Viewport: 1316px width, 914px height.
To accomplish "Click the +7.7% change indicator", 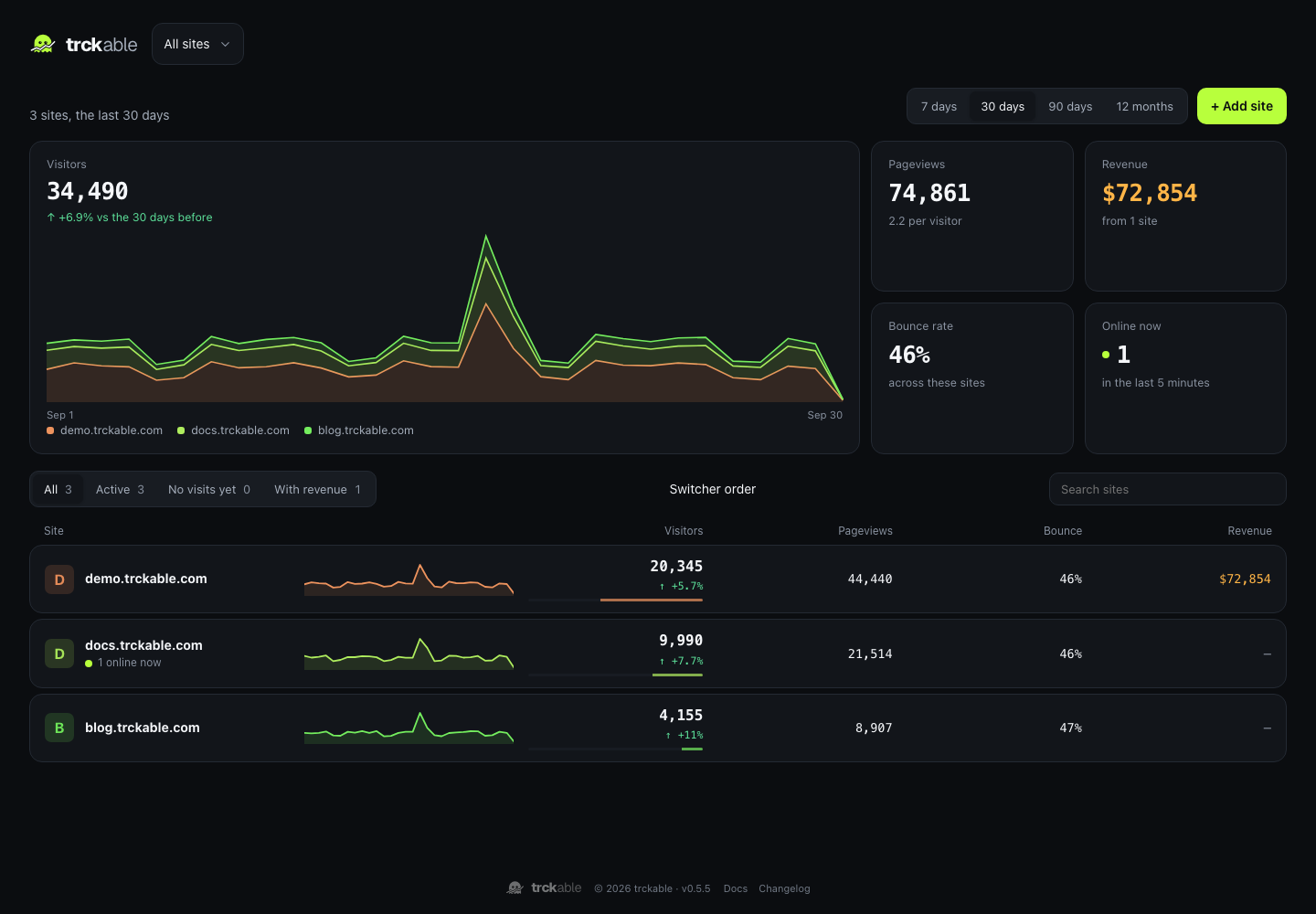I will click(x=682, y=661).
